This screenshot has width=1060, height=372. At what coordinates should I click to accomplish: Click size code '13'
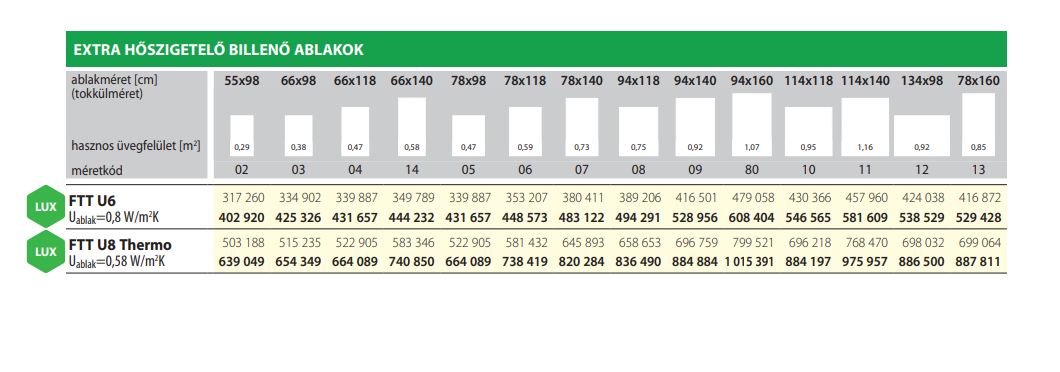click(x=978, y=170)
